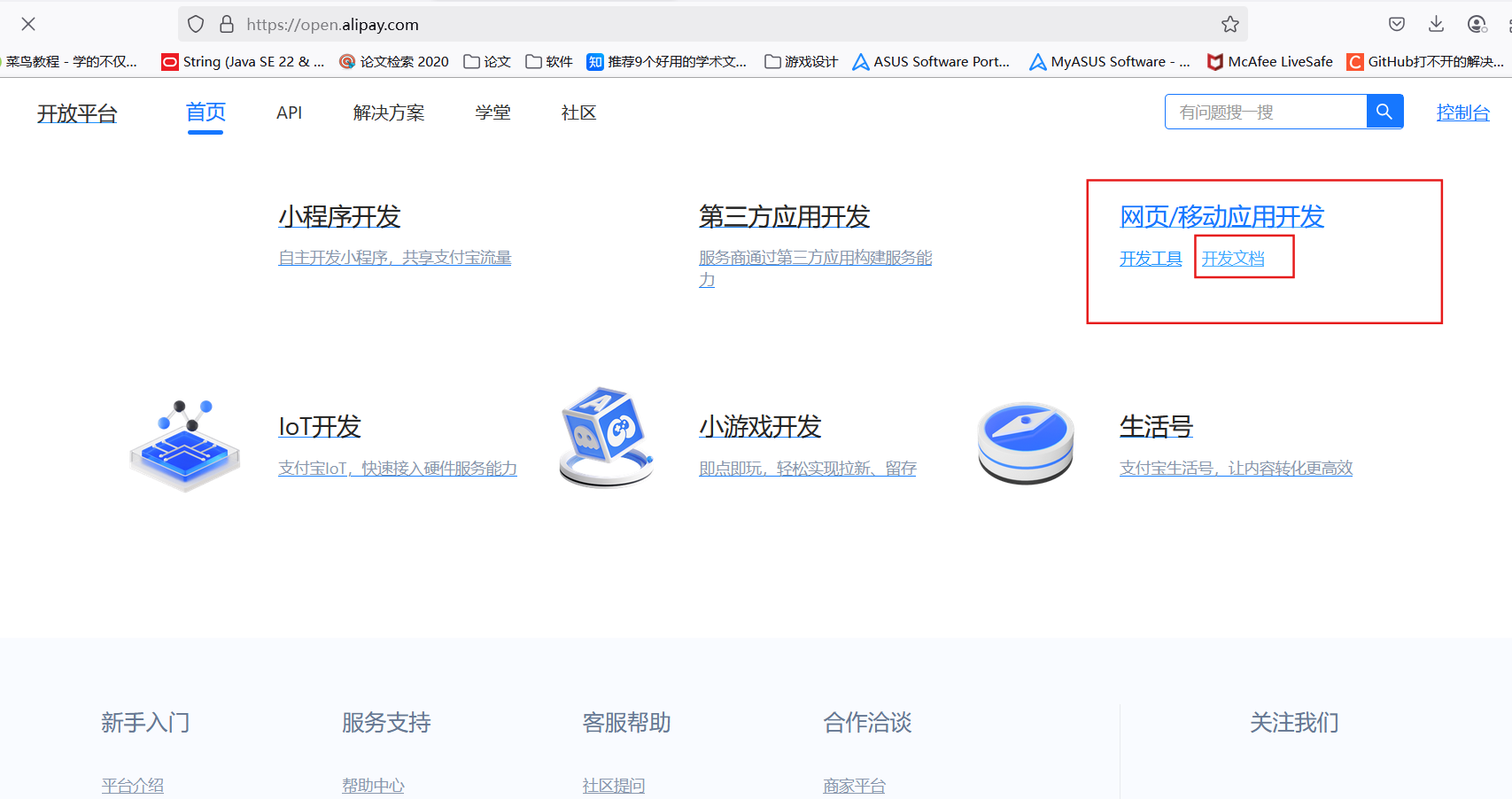Click the 开发文档 link
This screenshot has height=799, width=1512.
point(1233,259)
